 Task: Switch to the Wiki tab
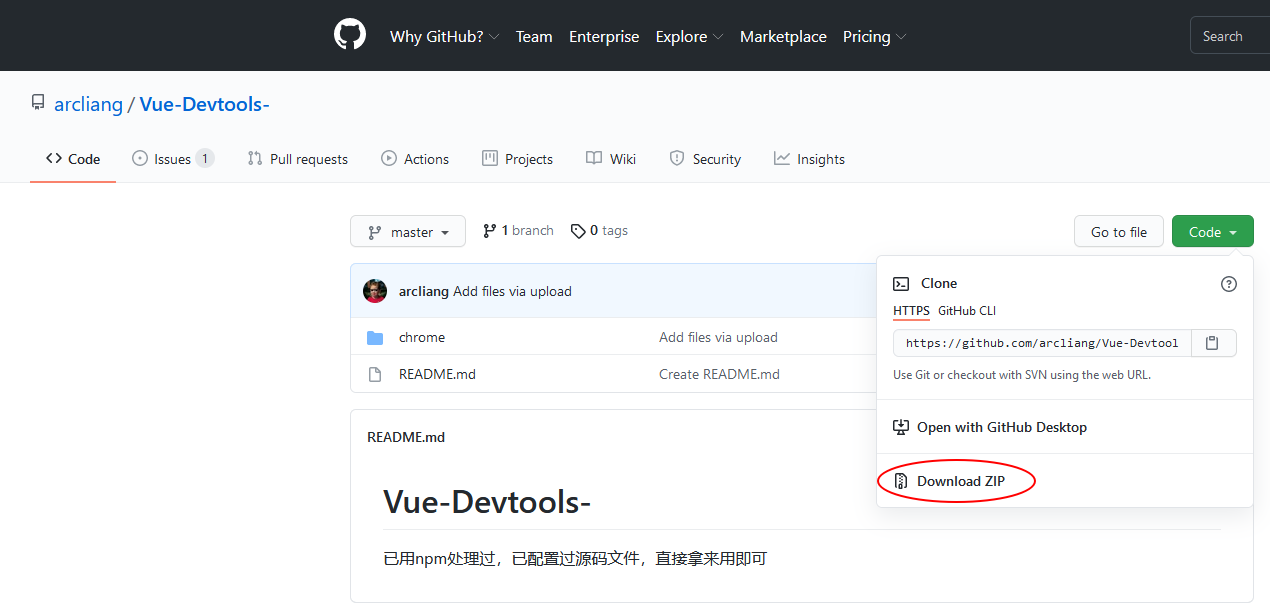click(611, 159)
